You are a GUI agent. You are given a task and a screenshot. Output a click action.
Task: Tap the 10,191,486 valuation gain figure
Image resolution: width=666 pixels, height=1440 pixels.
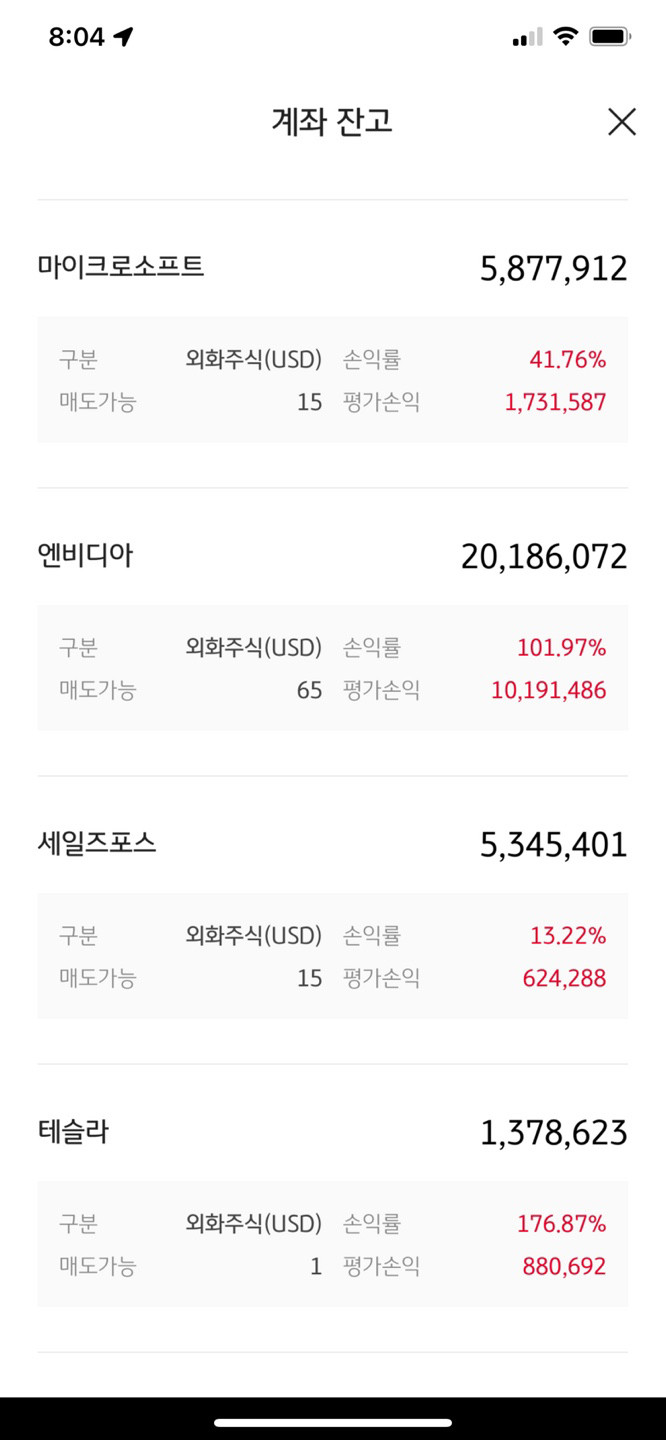tap(549, 690)
